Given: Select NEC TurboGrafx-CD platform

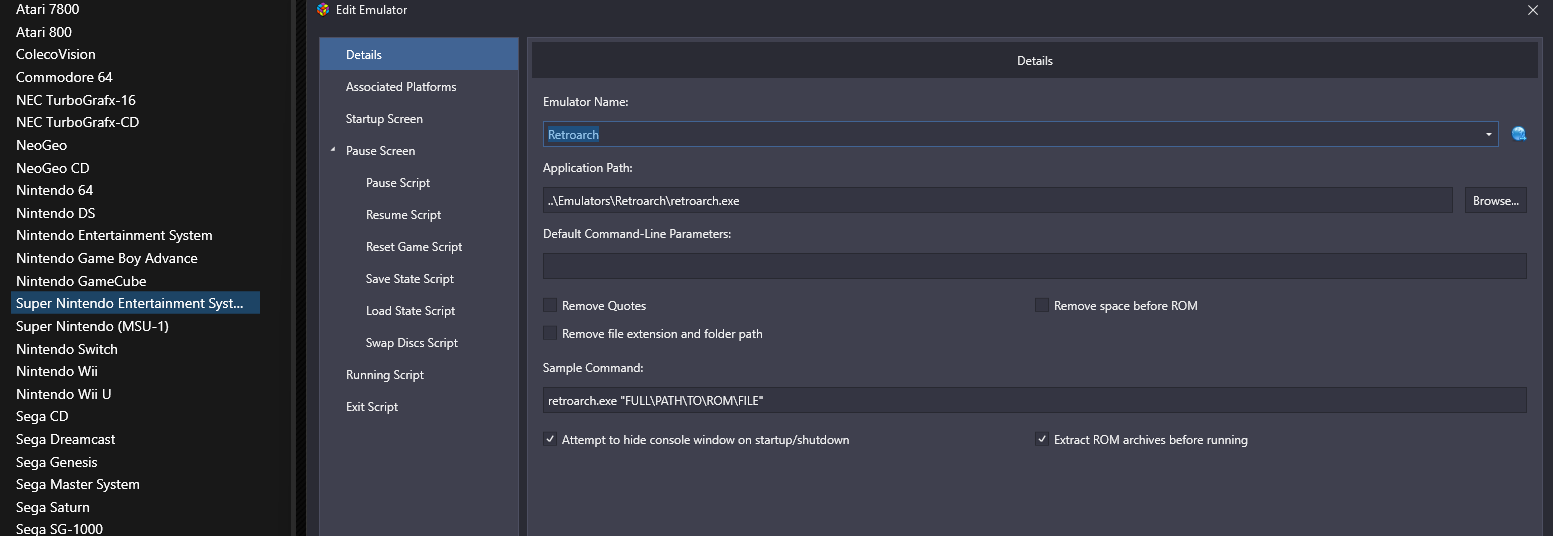Looking at the screenshot, I should (78, 122).
